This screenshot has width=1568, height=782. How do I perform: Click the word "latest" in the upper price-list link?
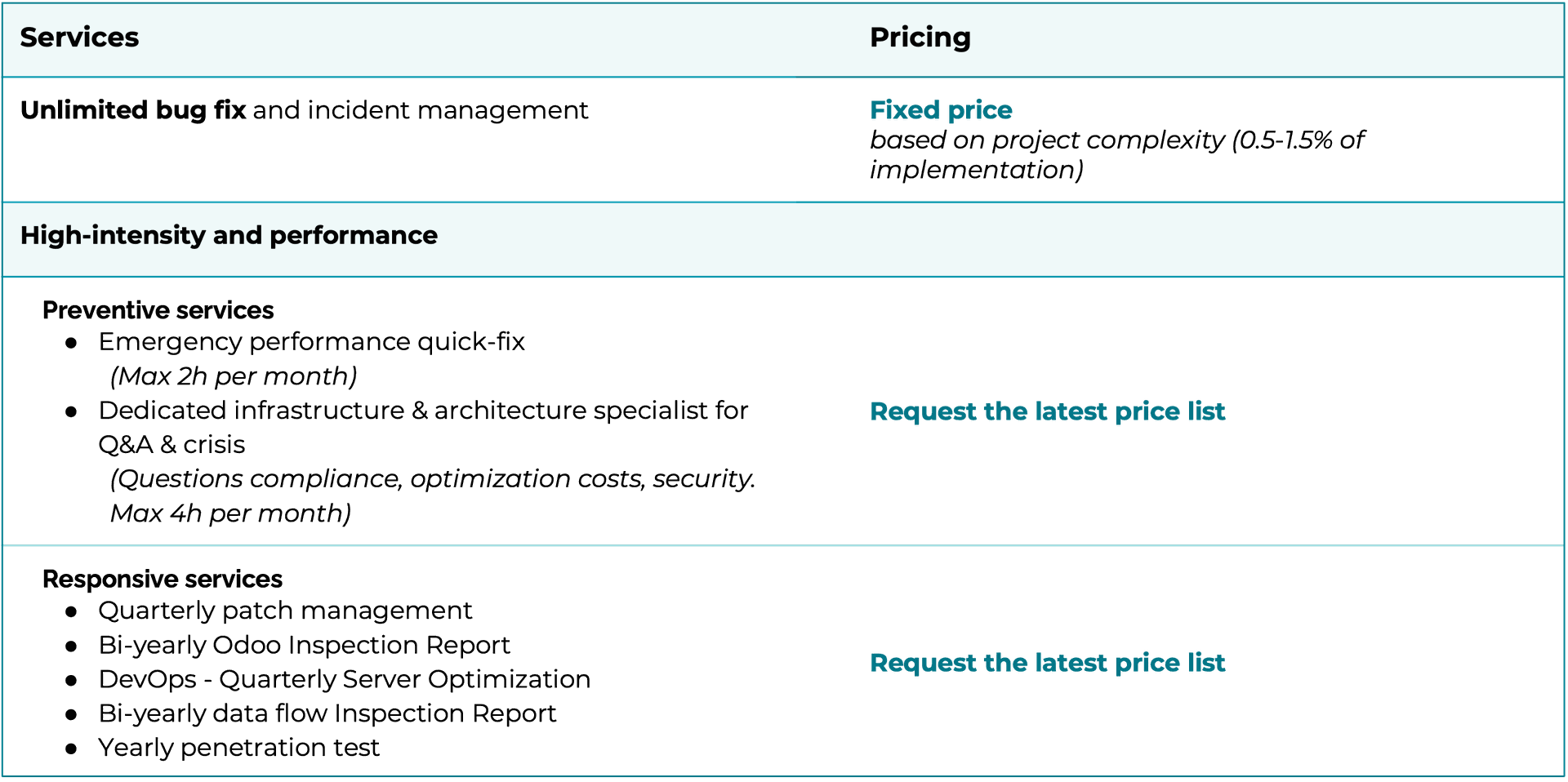pos(1071,411)
